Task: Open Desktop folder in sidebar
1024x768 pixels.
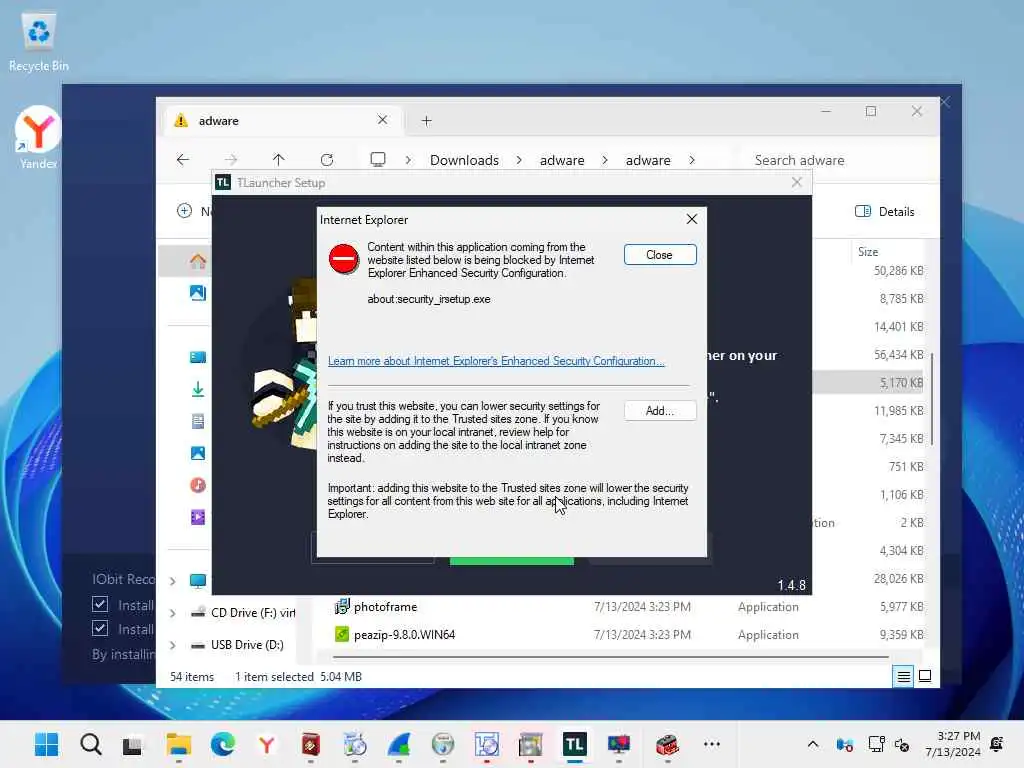Action: (197, 357)
